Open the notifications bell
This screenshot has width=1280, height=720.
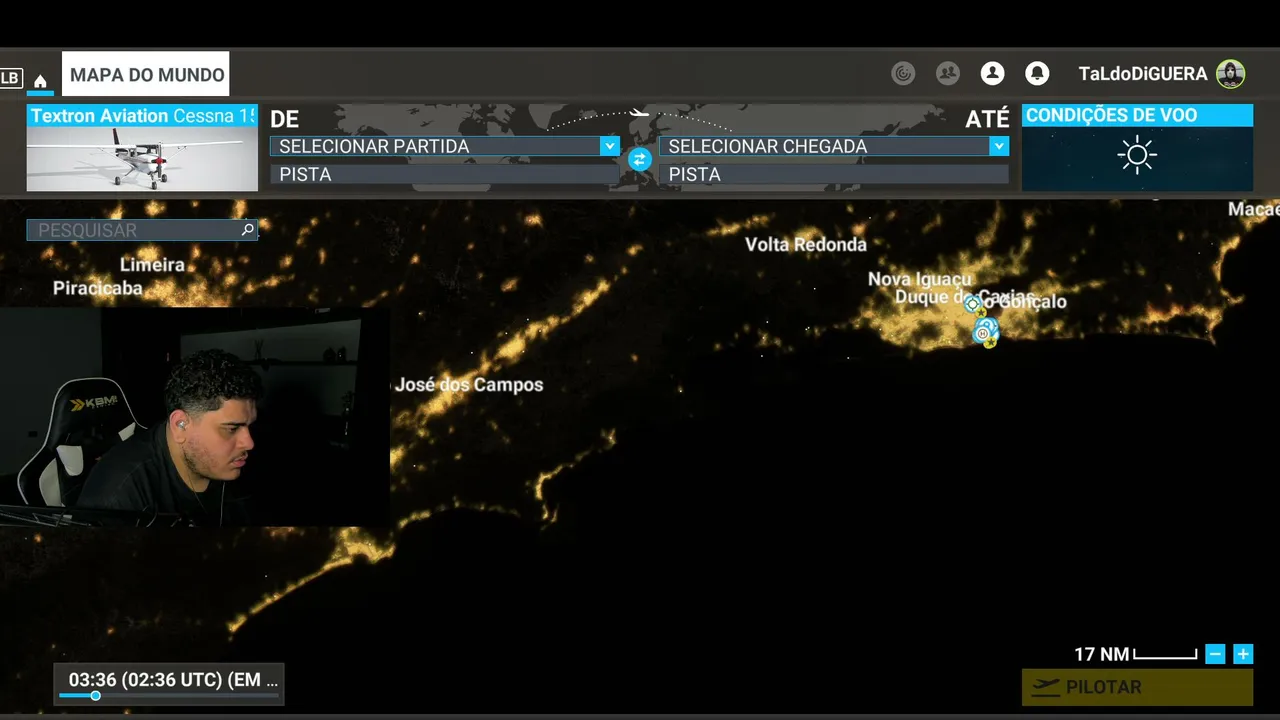(x=1037, y=73)
